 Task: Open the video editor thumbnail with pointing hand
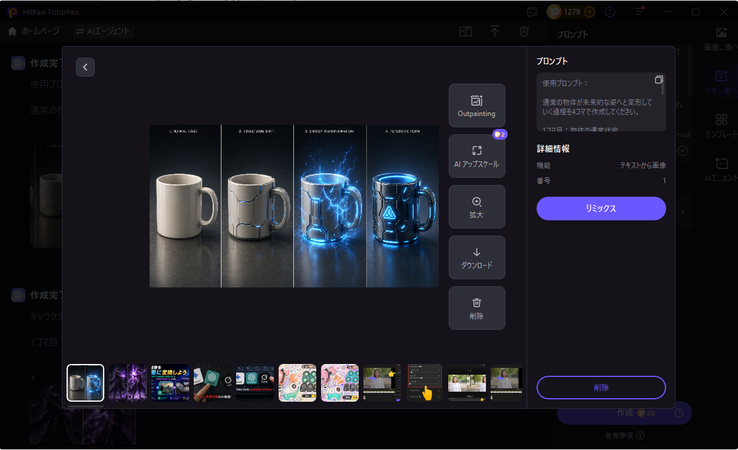point(382,383)
